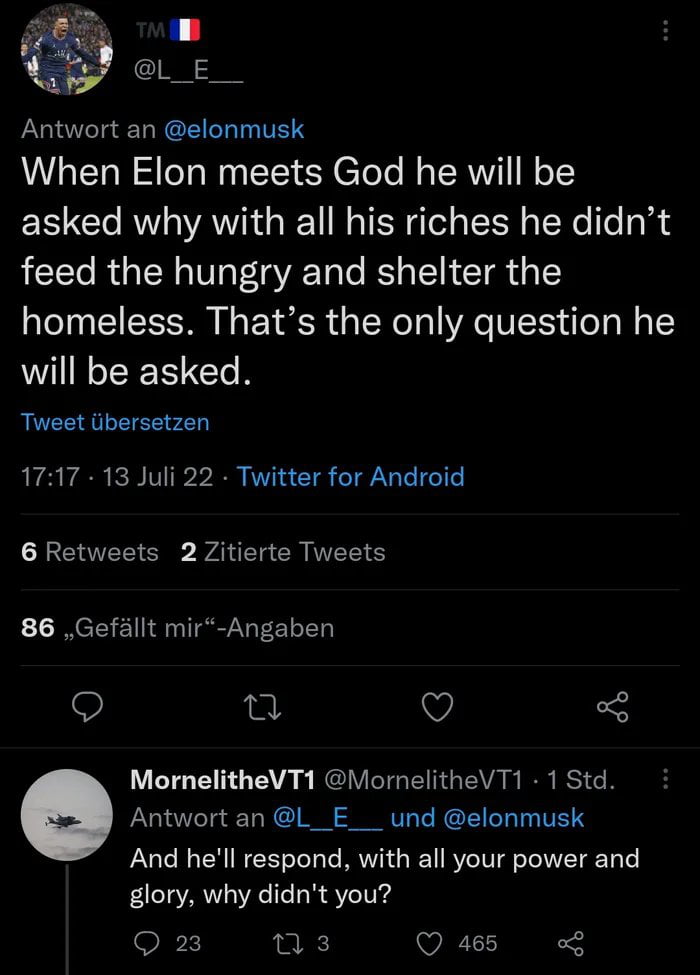Like the main tweet with heart icon
This screenshot has height=975, width=700.
(436, 708)
